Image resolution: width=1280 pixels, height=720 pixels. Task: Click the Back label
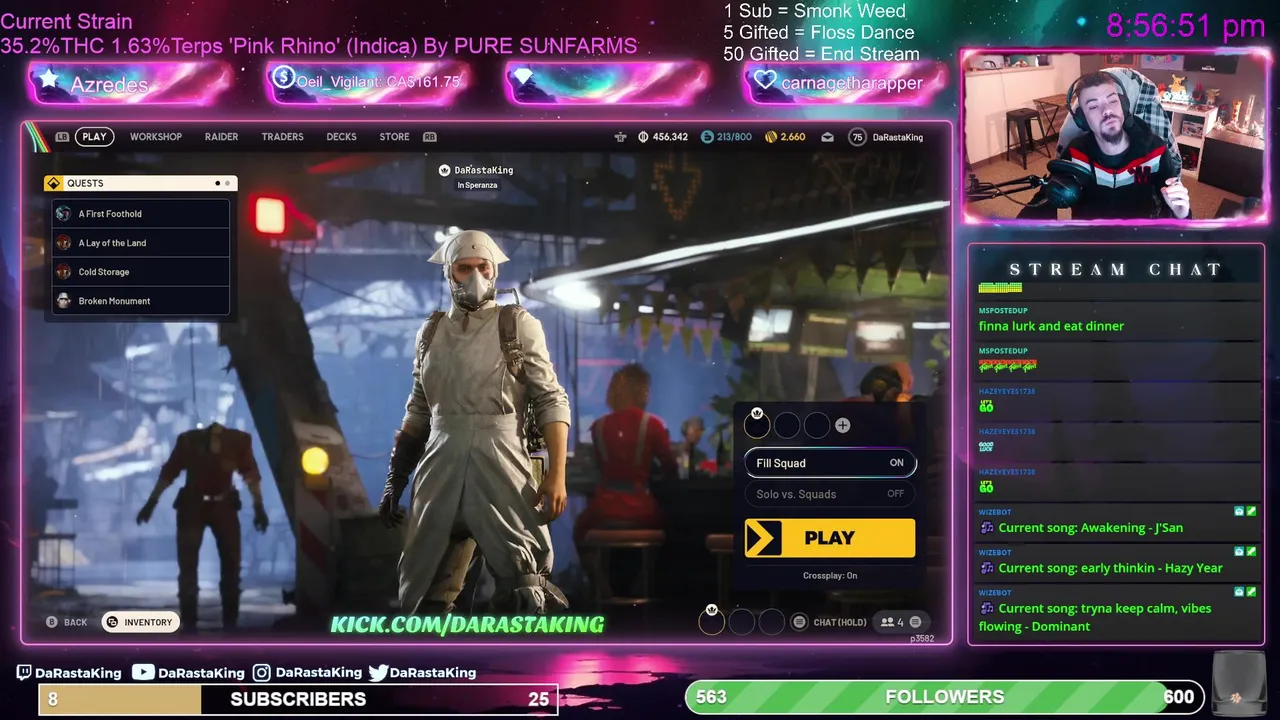[x=76, y=622]
